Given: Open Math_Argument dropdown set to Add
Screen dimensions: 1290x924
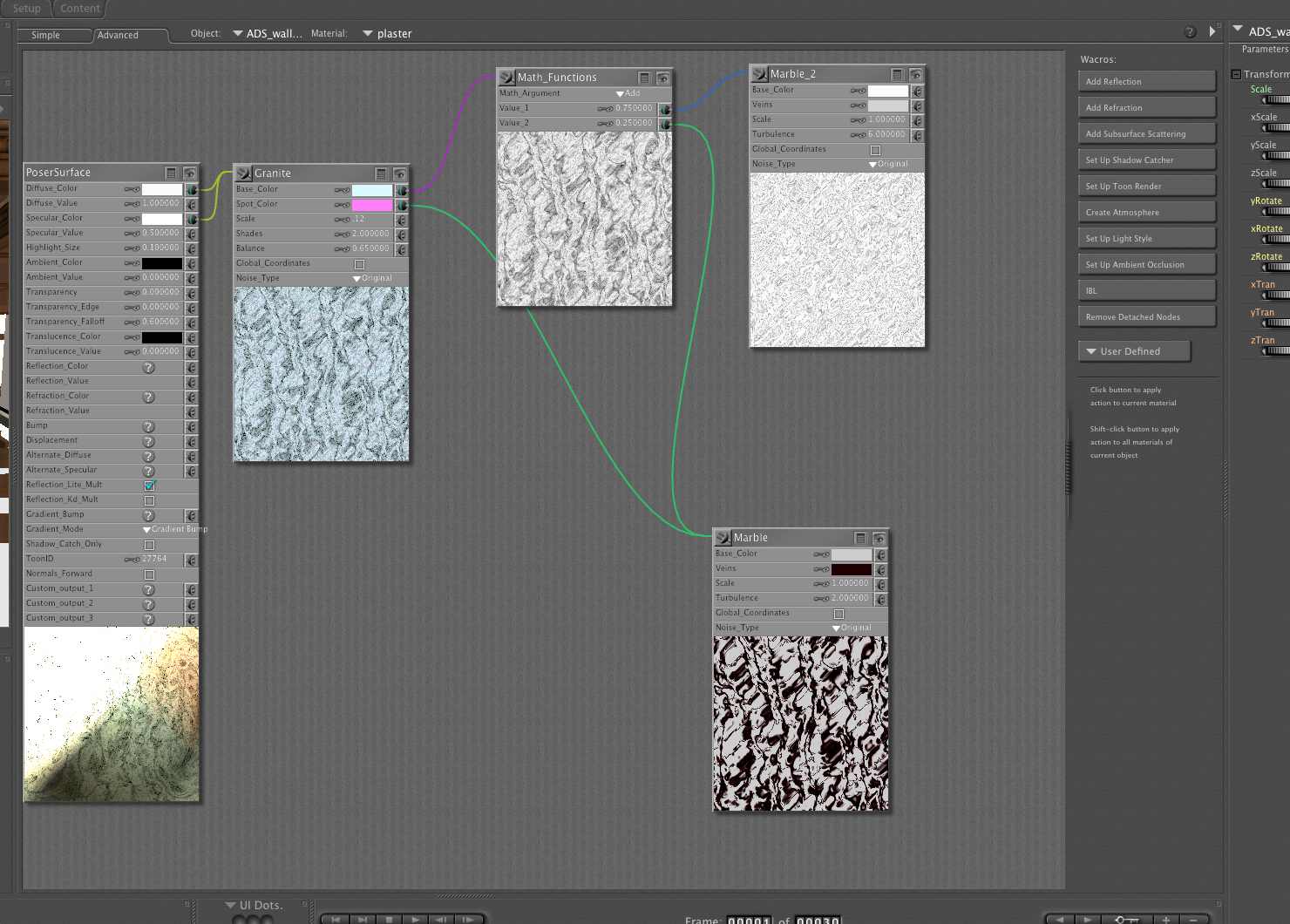Looking at the screenshot, I should coord(628,93).
